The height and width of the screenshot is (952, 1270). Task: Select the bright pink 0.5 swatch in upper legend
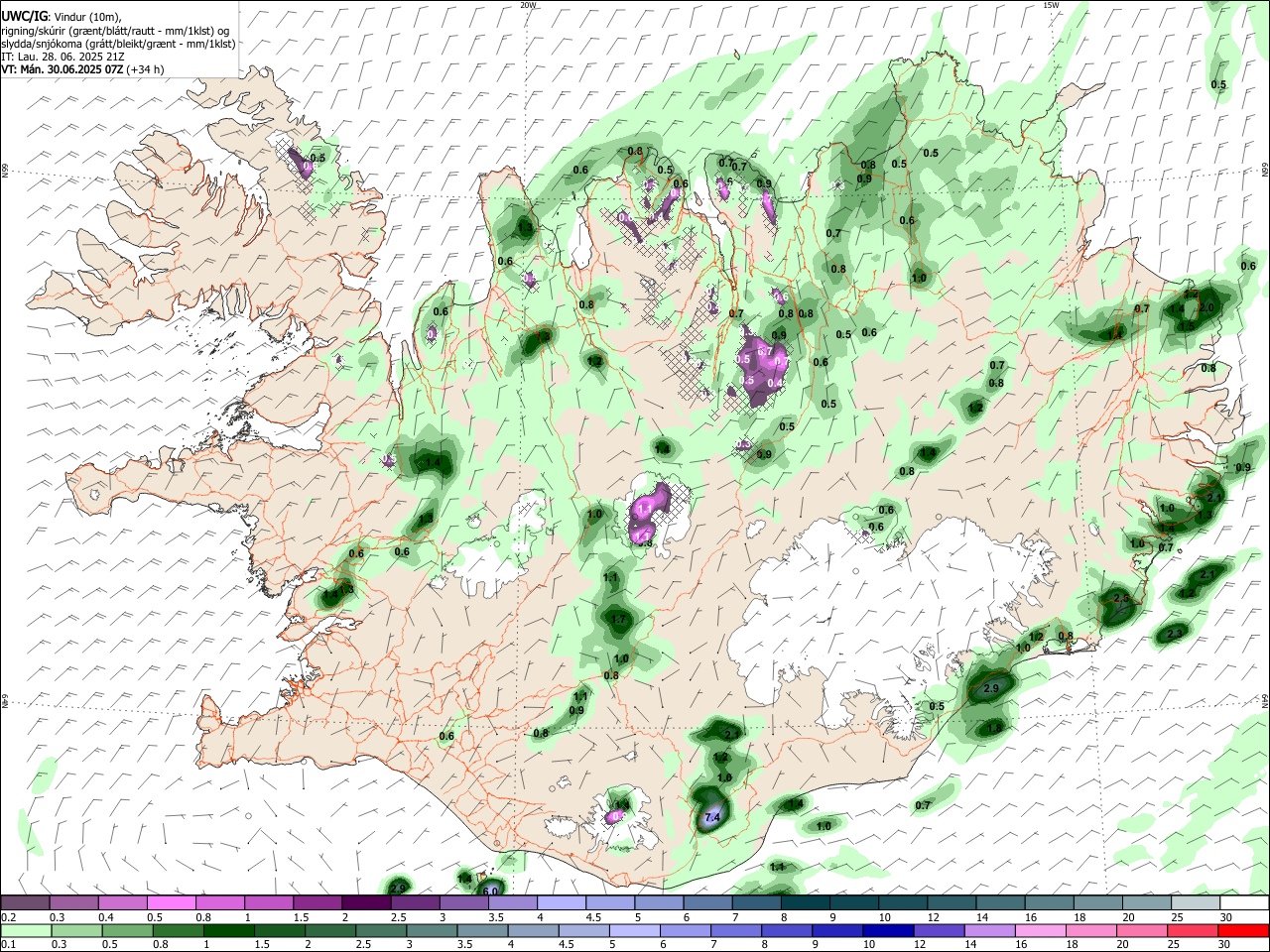pyautogui.click(x=171, y=902)
